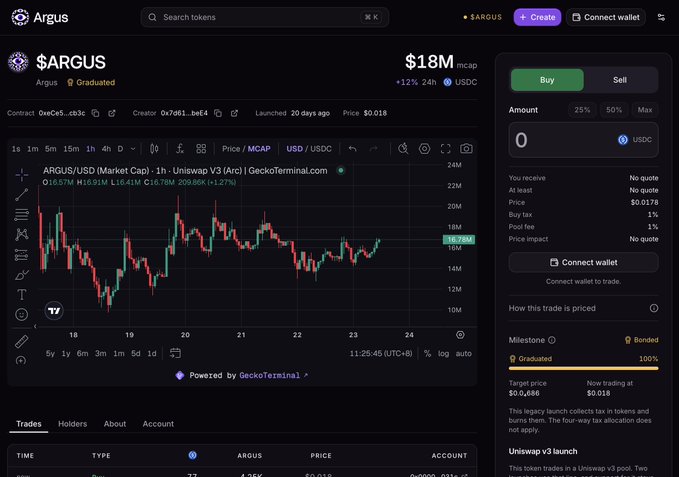Screen dimensions: 679x477
Task: Switch chart to MCAP mode
Action: [x=259, y=149]
